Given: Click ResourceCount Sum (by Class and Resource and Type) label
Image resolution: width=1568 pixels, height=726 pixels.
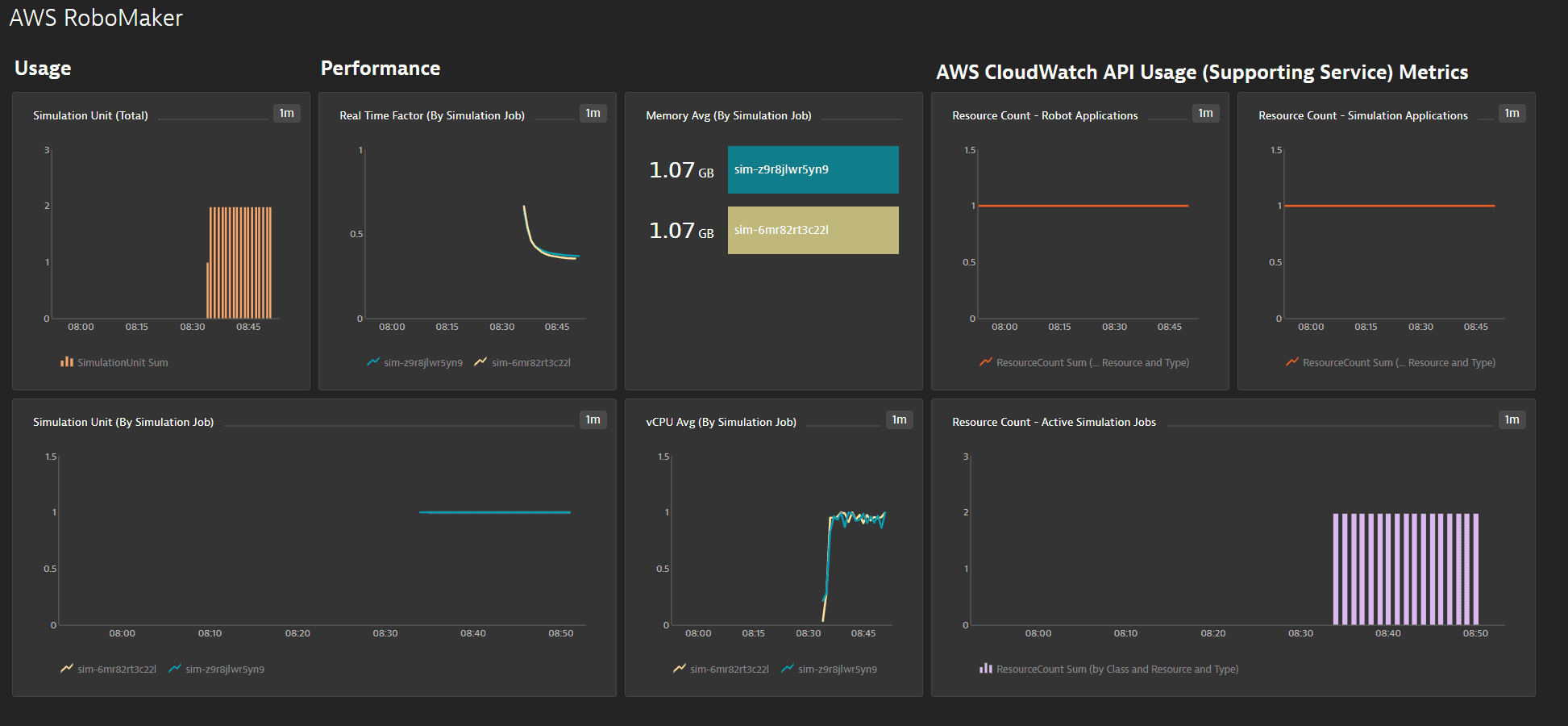Looking at the screenshot, I should pos(1117,670).
